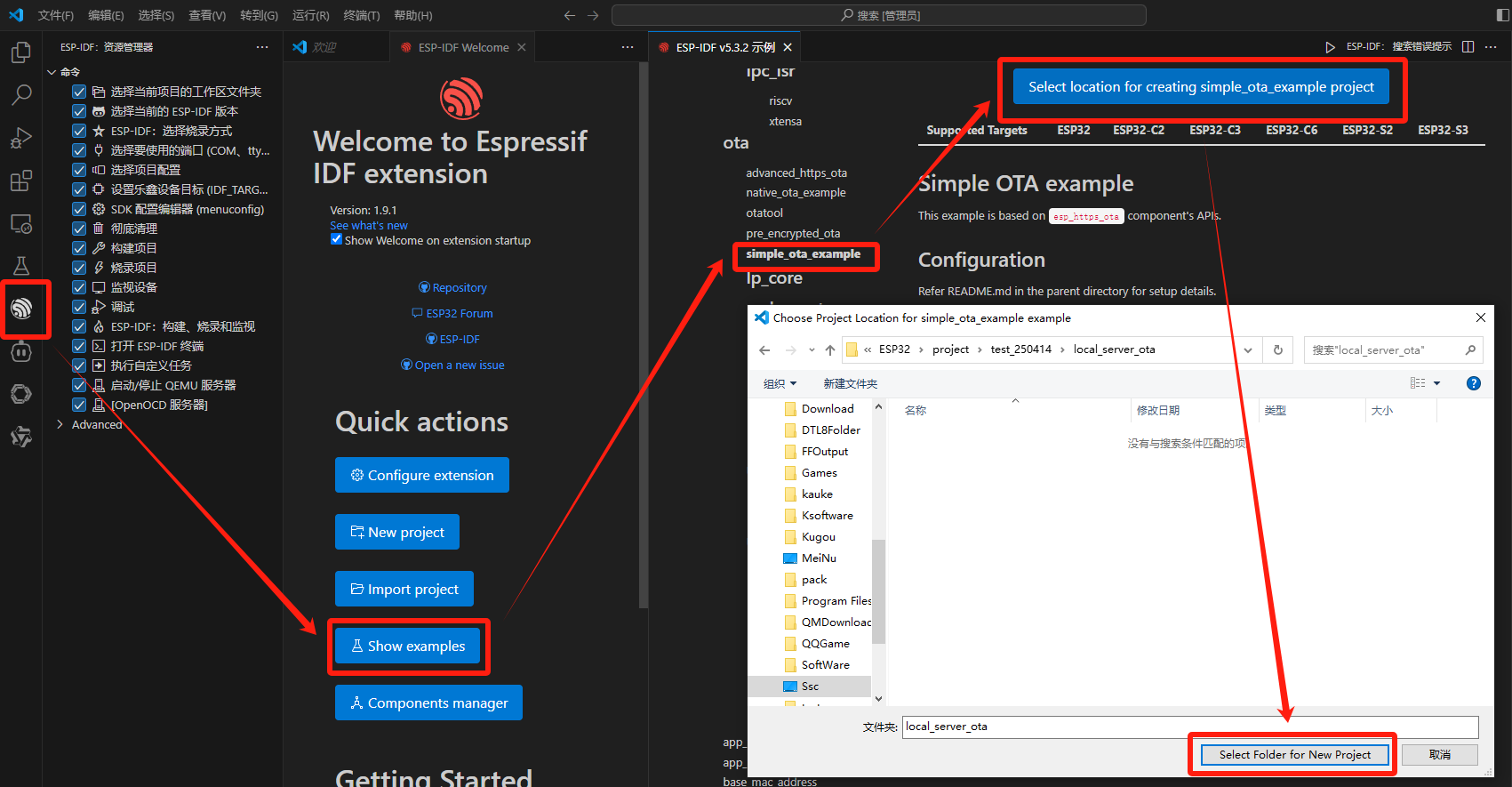The height and width of the screenshot is (787, 1512).
Task: Click the See what's new link
Action: (x=368, y=226)
